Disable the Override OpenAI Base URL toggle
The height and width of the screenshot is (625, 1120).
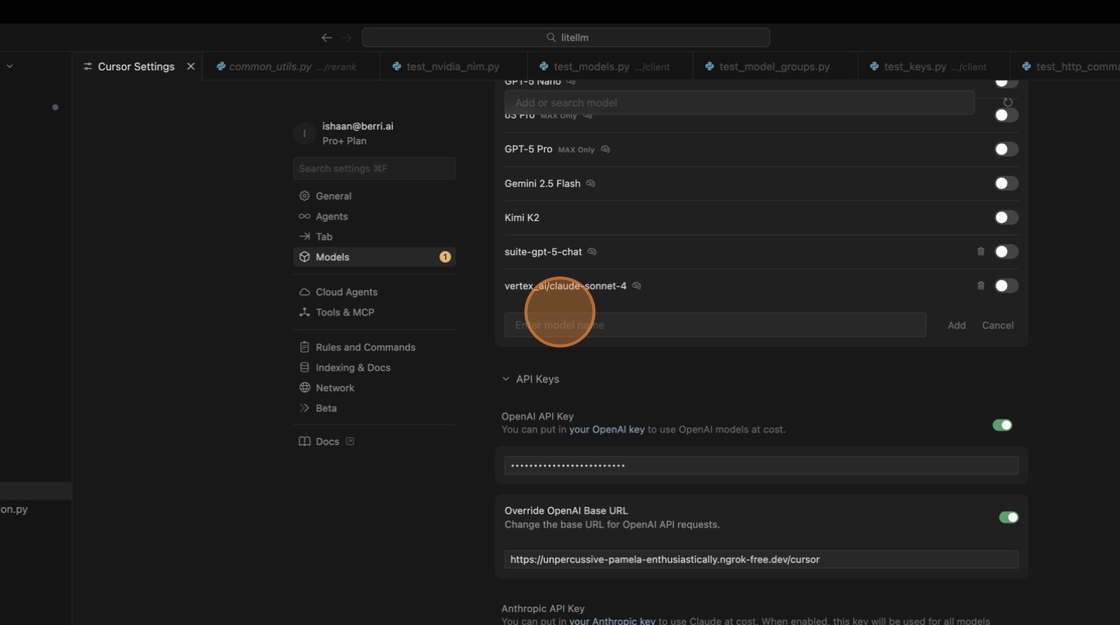[1008, 517]
